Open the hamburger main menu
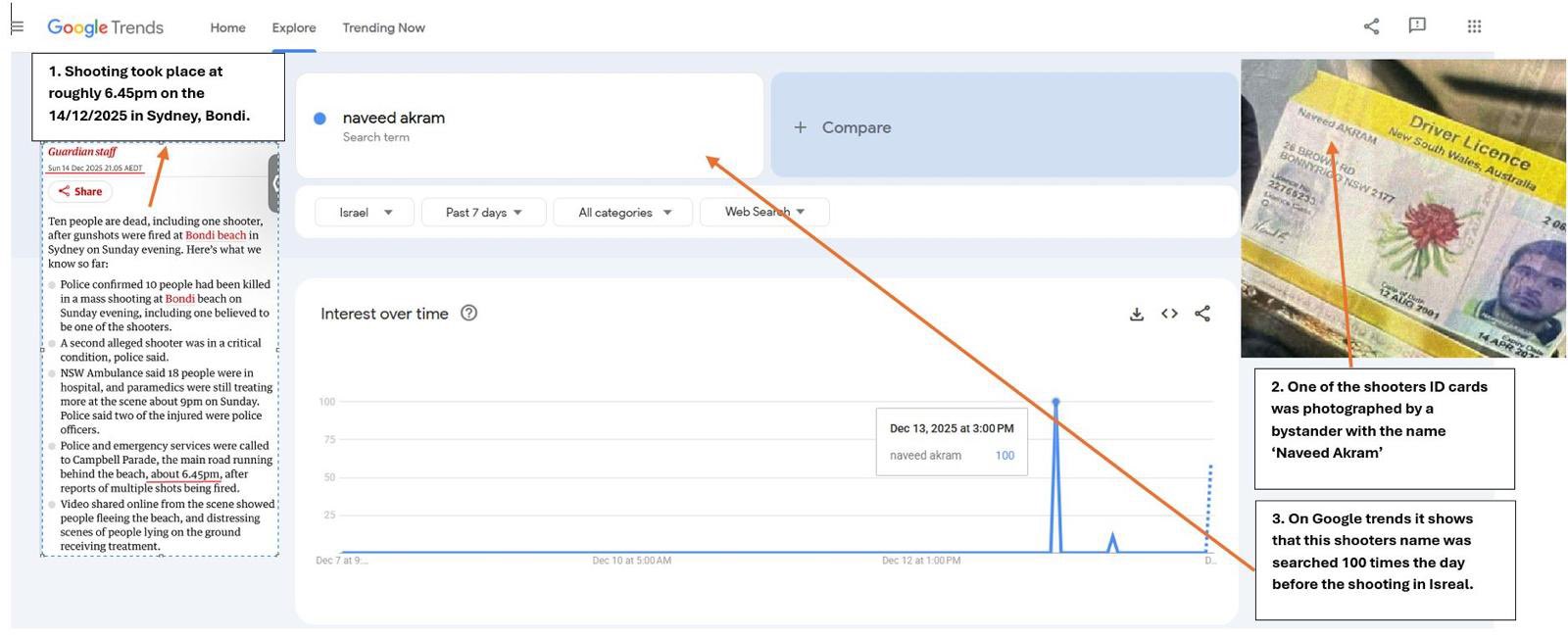The image size is (1568, 638). tap(17, 26)
